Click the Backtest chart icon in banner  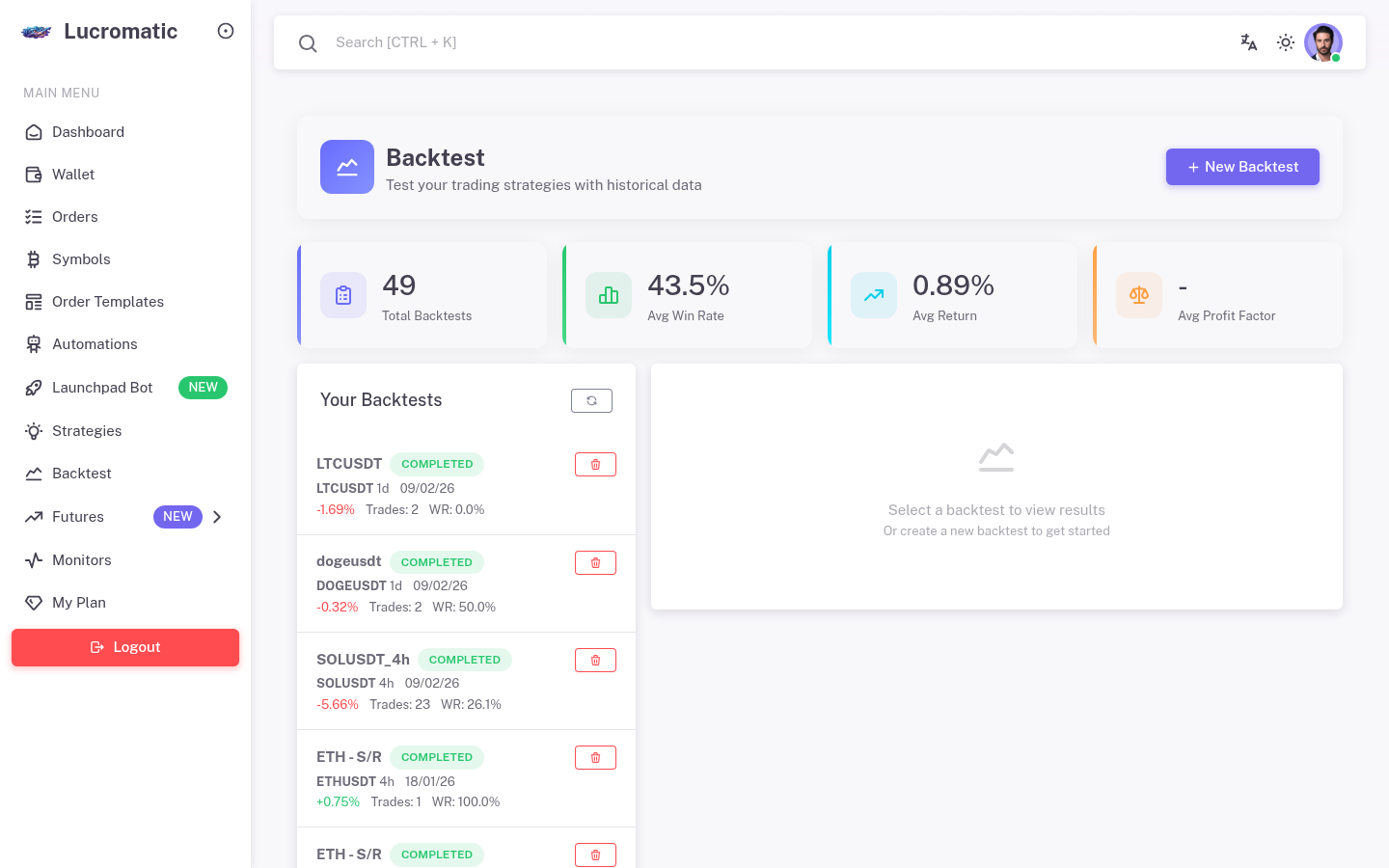tap(346, 167)
